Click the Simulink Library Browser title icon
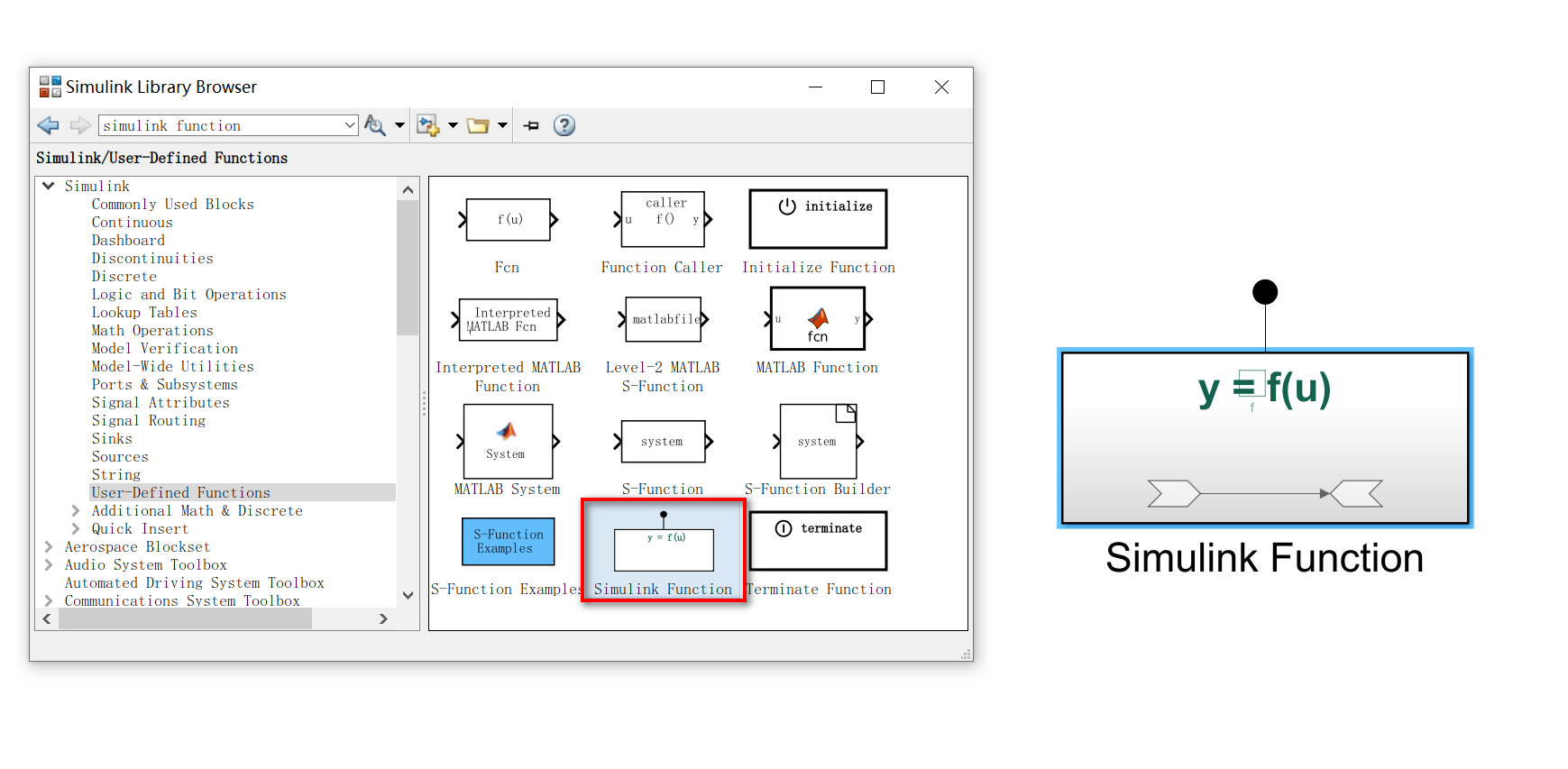Image resolution: width=1568 pixels, height=769 pixels. click(x=50, y=87)
